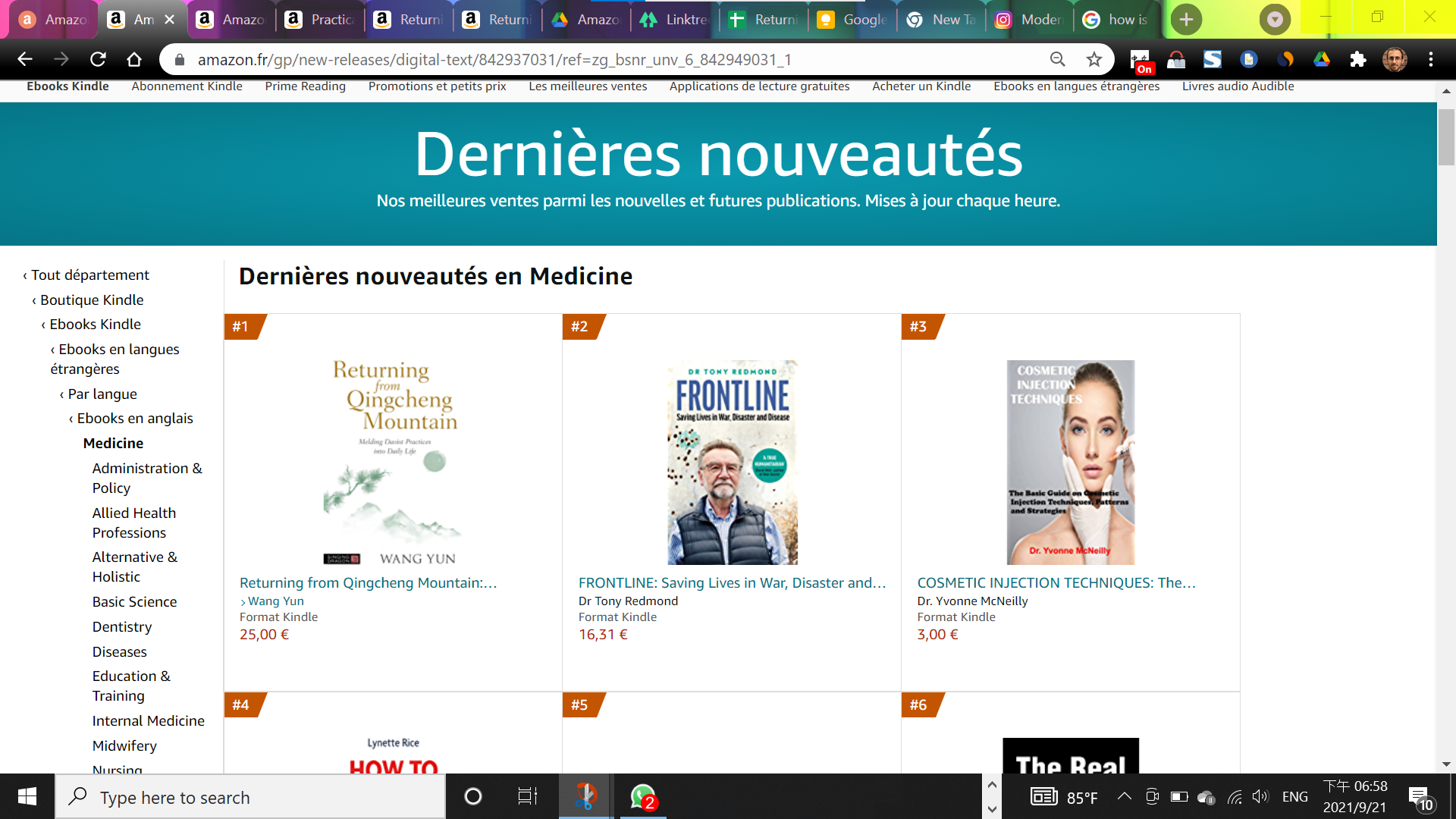Open the Google Drive extension icon
This screenshot has height=819, width=1456.
point(1322,59)
